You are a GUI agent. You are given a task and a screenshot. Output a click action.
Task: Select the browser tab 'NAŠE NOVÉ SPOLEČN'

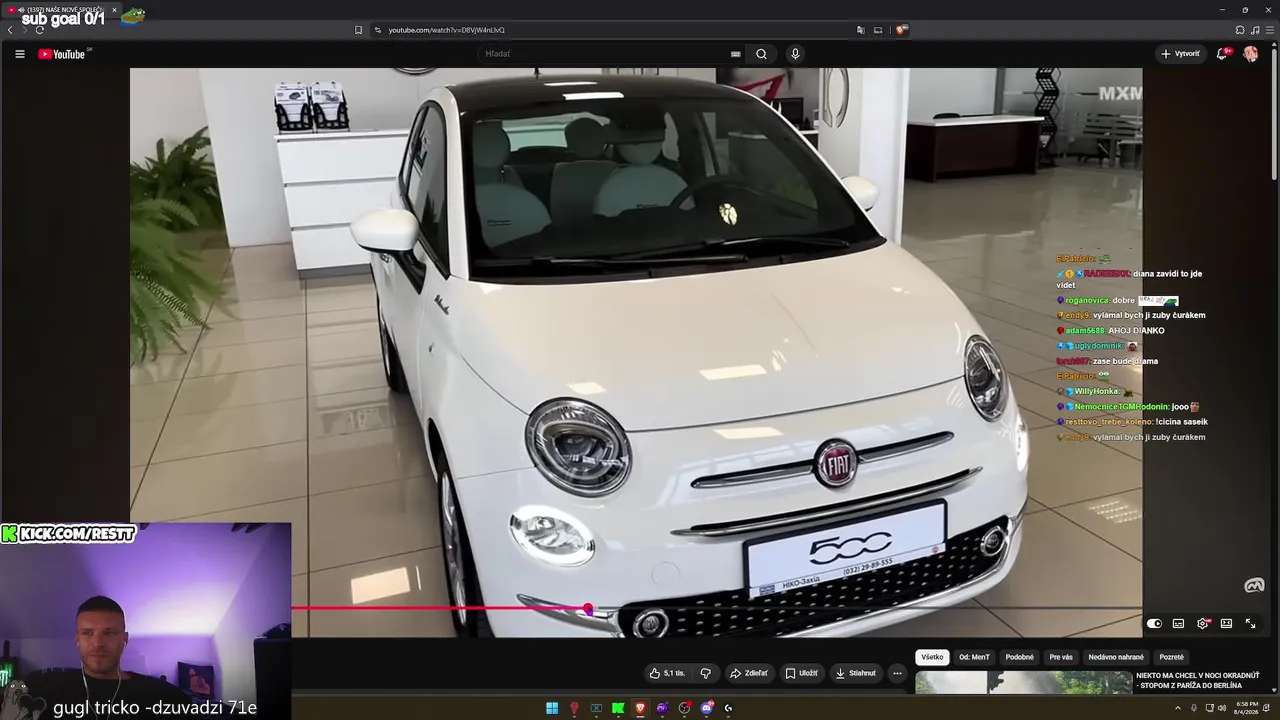62,10
